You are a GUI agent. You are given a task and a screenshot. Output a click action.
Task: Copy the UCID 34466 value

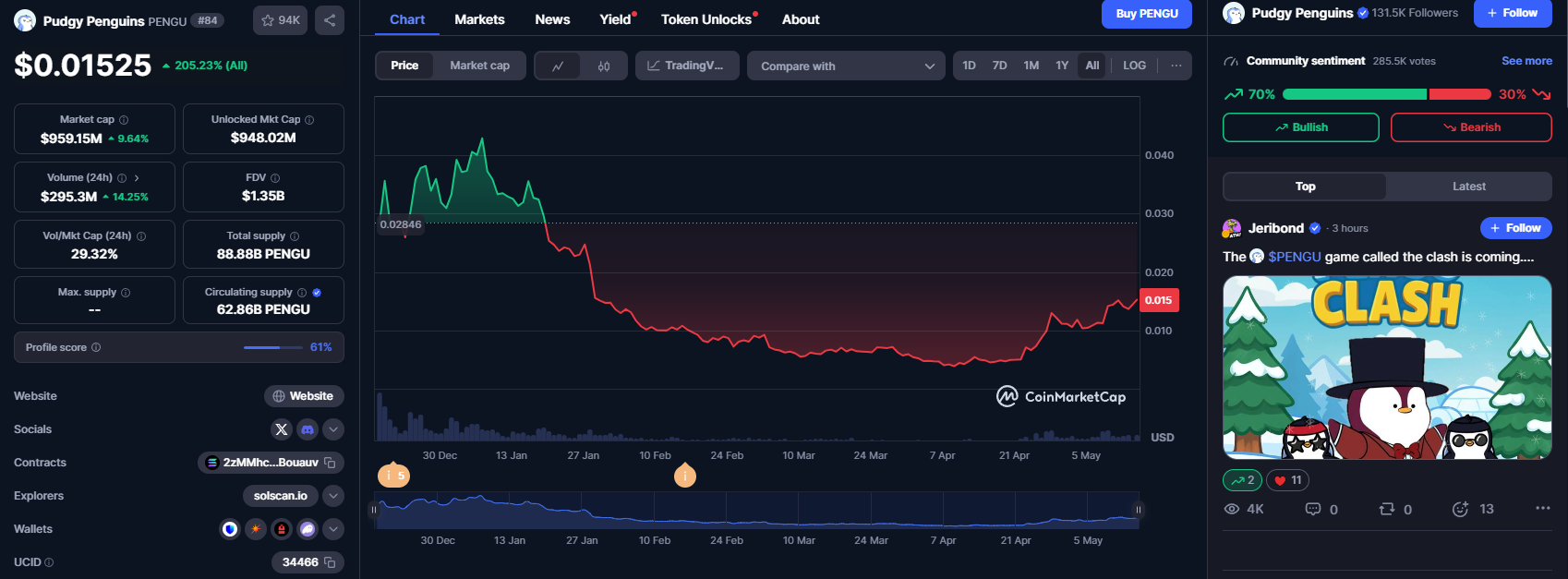pos(330,562)
